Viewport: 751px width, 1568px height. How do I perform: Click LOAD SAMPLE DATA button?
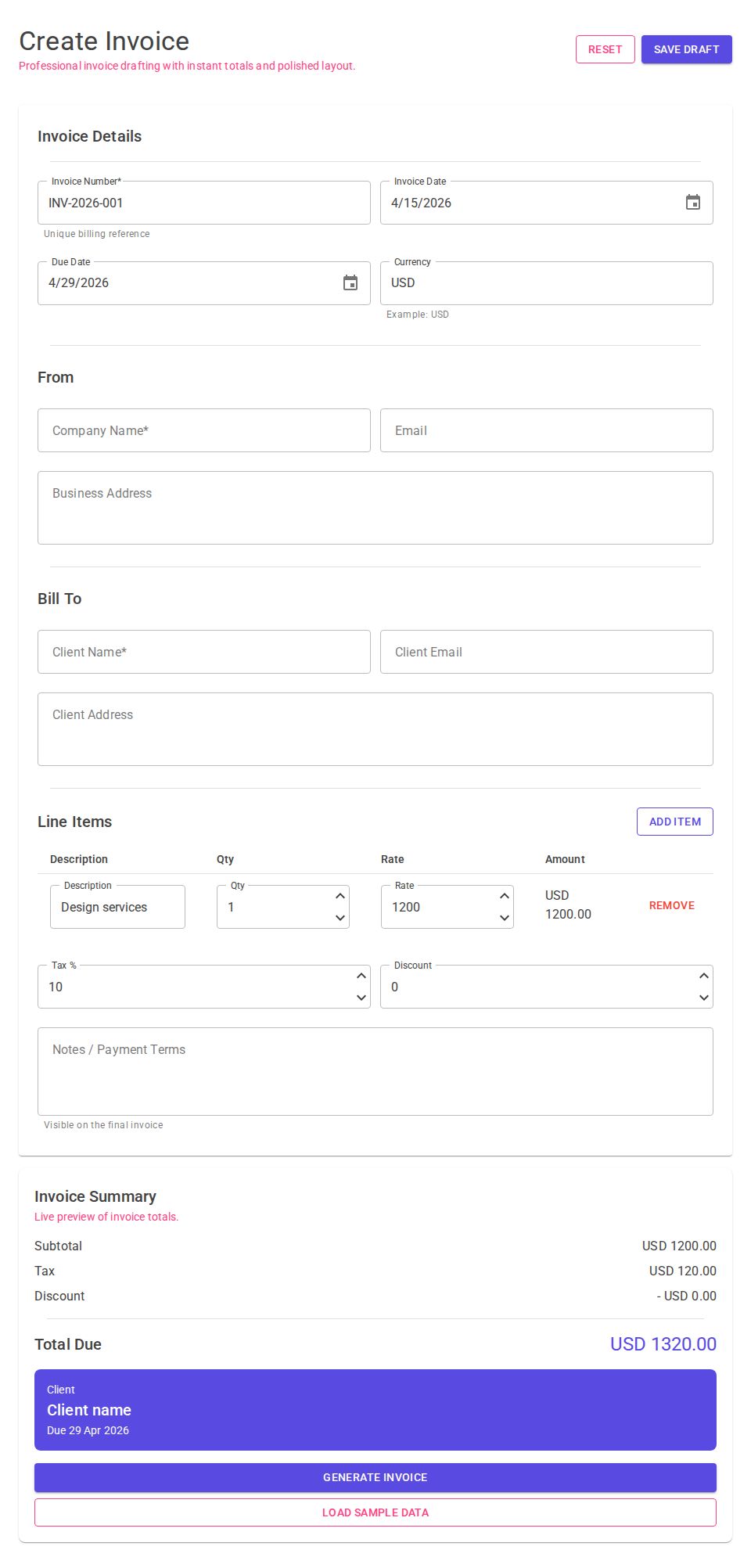[375, 1512]
